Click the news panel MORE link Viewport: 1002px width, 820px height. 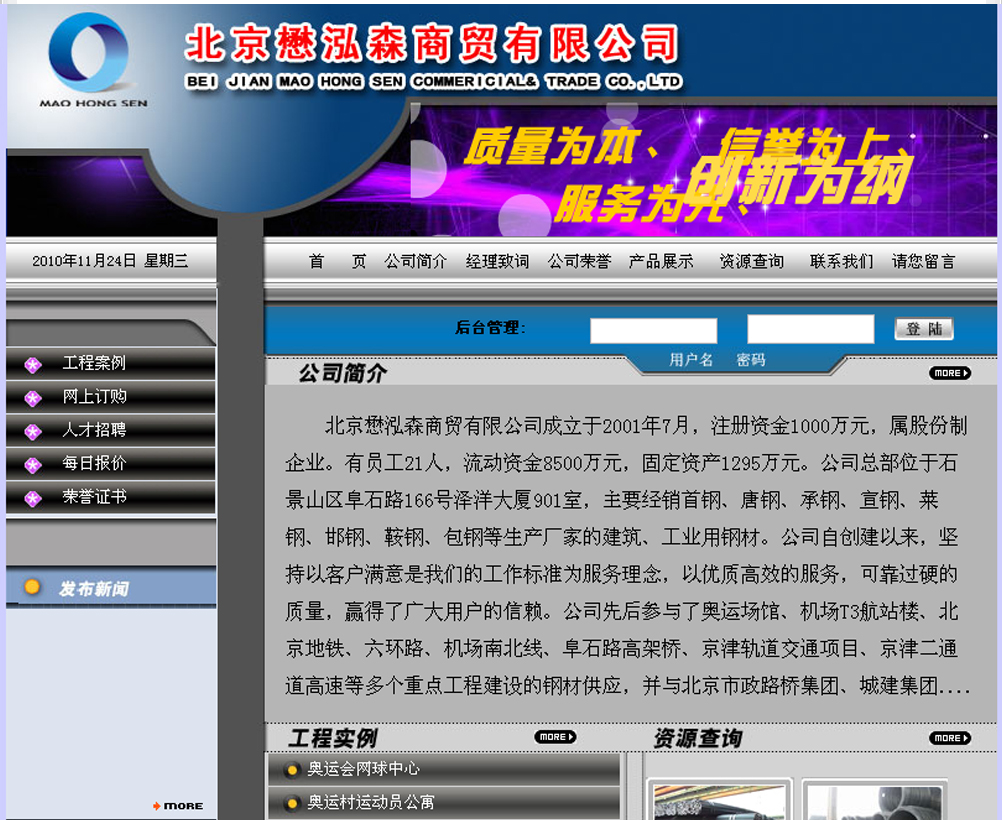pyautogui.click(x=178, y=805)
